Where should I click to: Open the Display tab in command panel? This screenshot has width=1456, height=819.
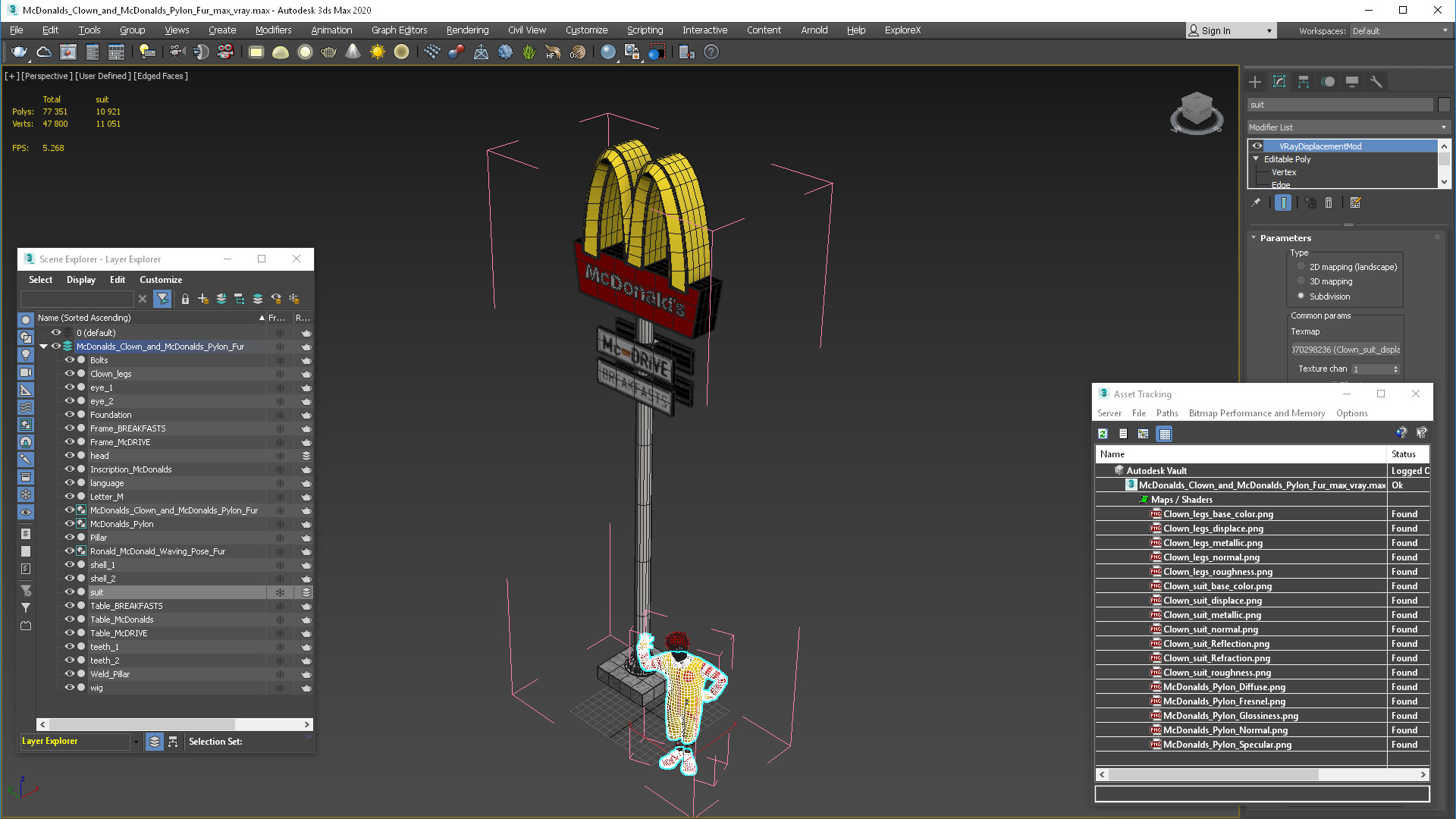click(x=1352, y=82)
